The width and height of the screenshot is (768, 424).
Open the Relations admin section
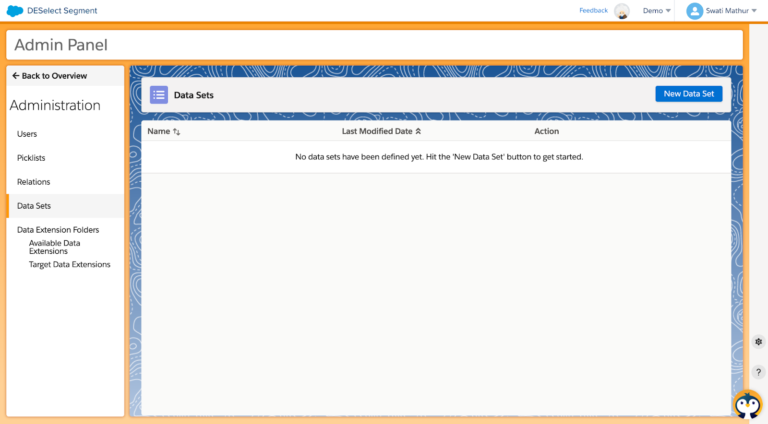pyautogui.click(x=33, y=182)
